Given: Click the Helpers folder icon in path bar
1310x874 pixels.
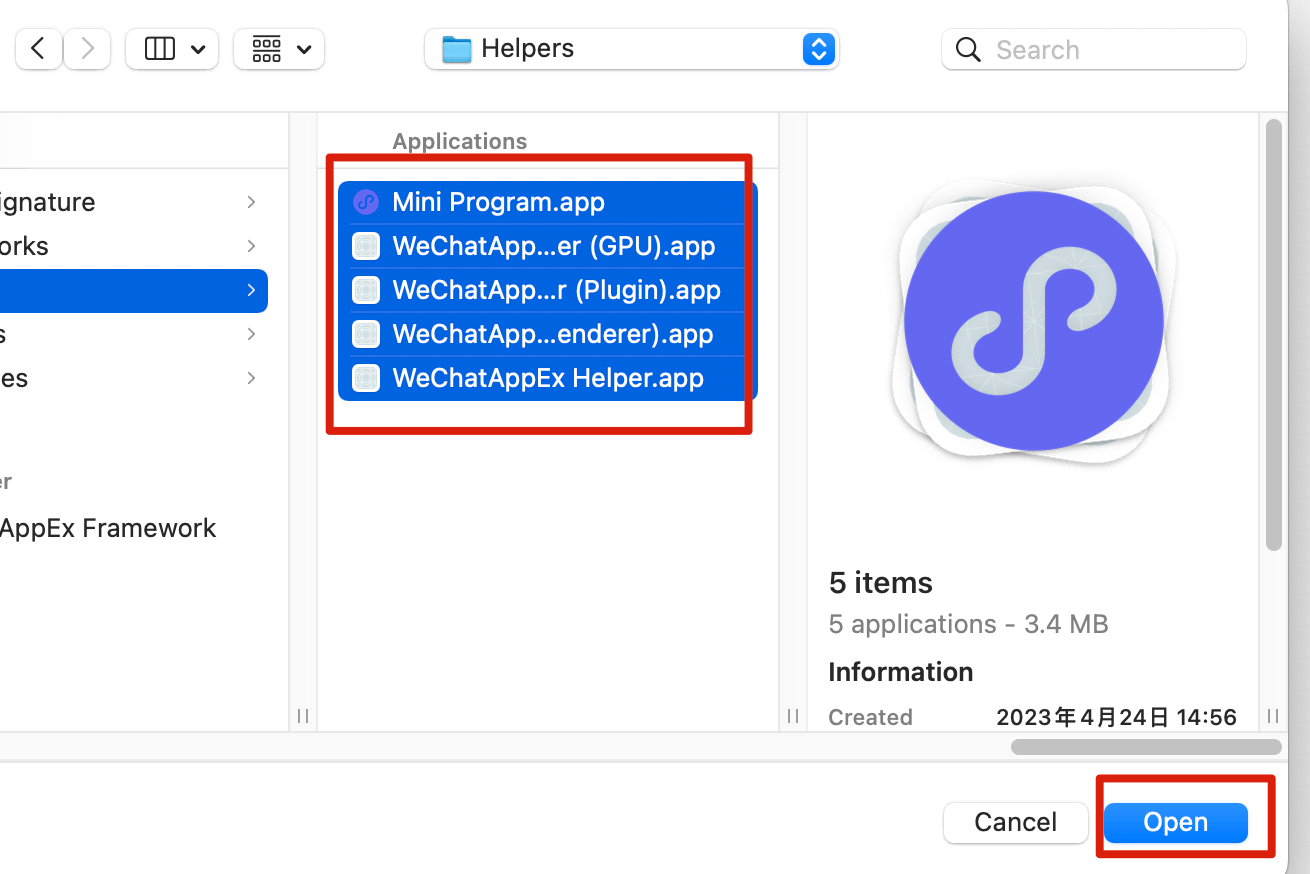Looking at the screenshot, I should pos(456,49).
